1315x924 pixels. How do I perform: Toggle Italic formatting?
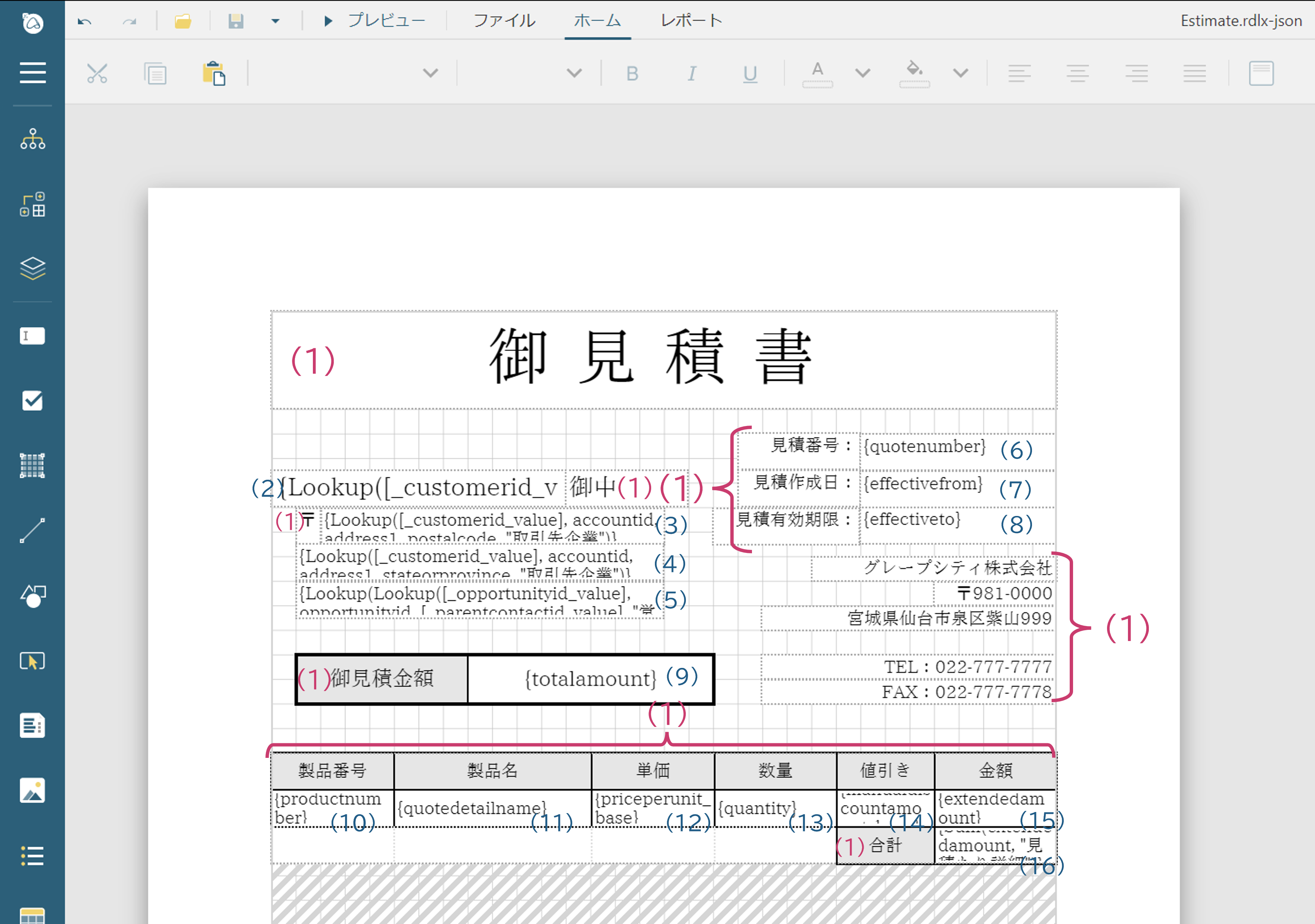point(692,73)
